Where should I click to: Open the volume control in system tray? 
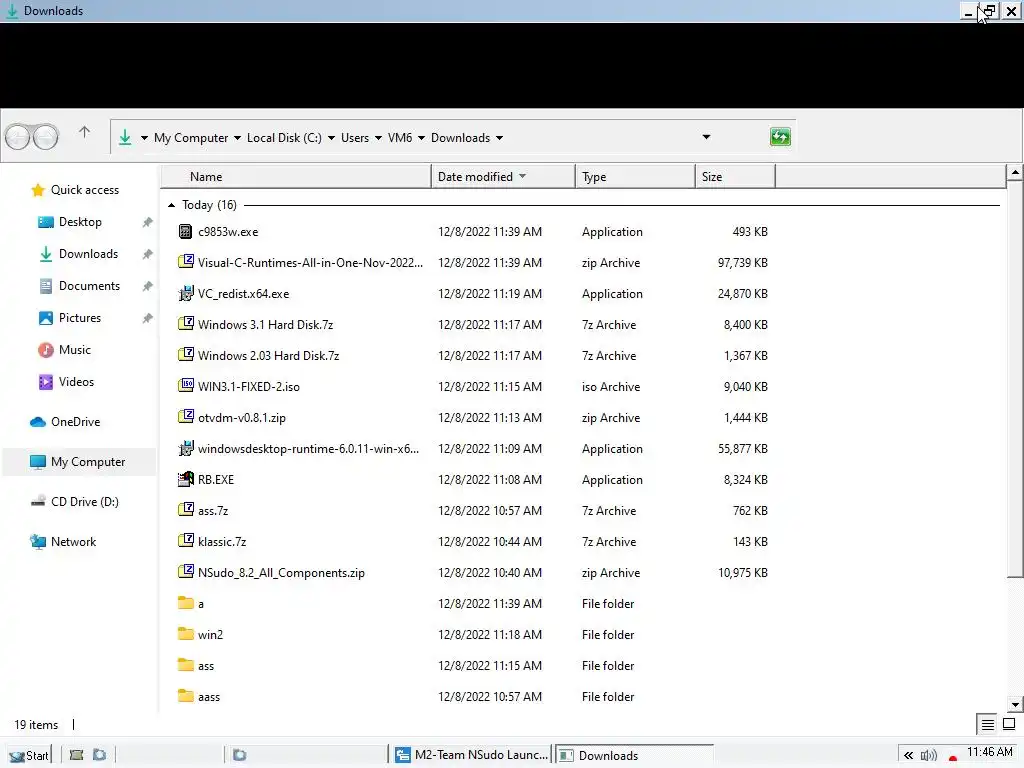pyautogui.click(x=929, y=756)
